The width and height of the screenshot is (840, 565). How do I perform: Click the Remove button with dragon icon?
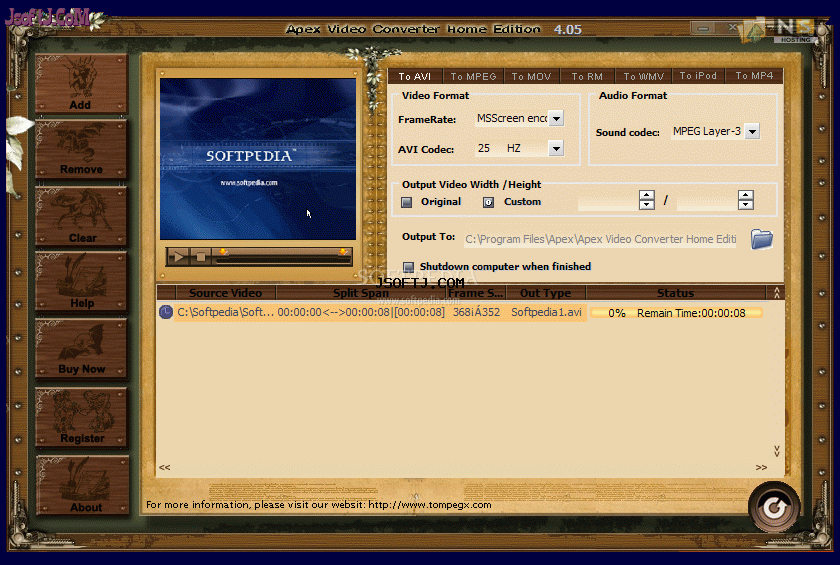pyautogui.click(x=81, y=149)
